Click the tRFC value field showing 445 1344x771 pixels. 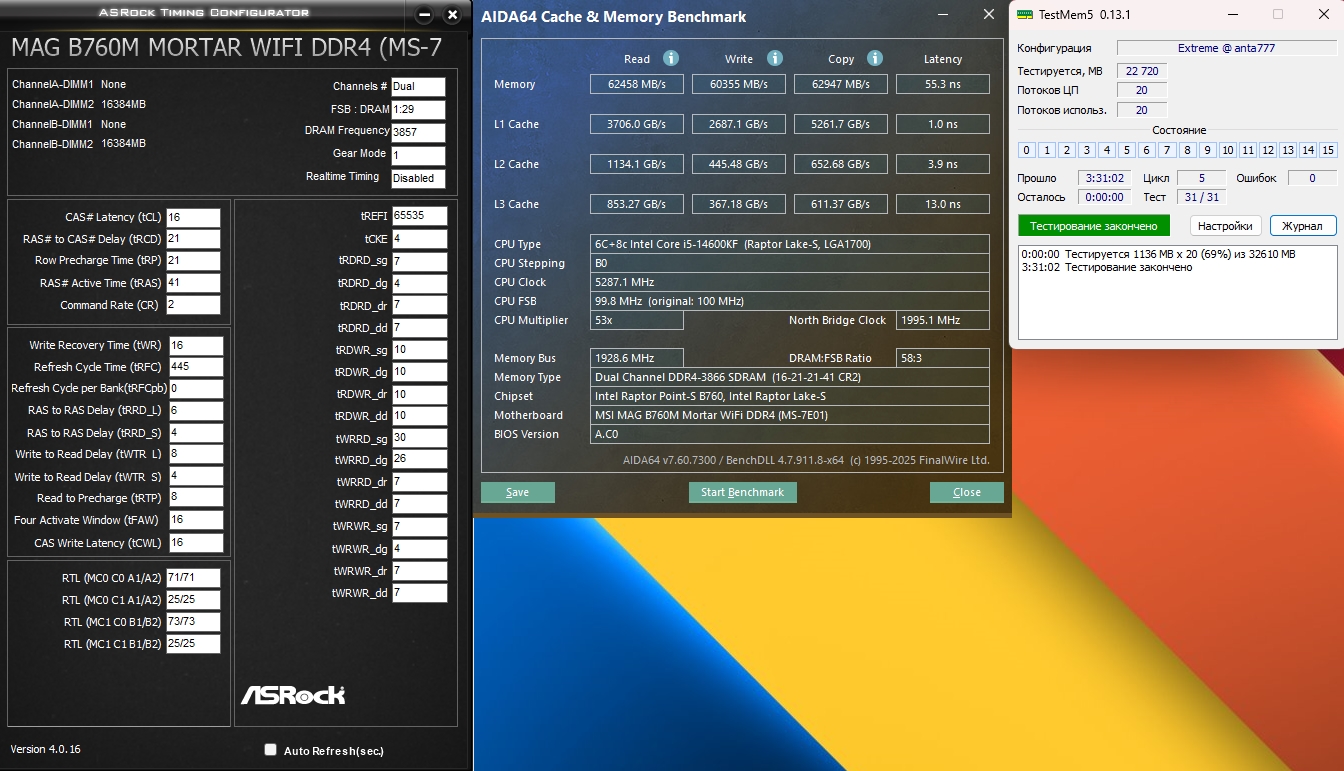(196, 367)
